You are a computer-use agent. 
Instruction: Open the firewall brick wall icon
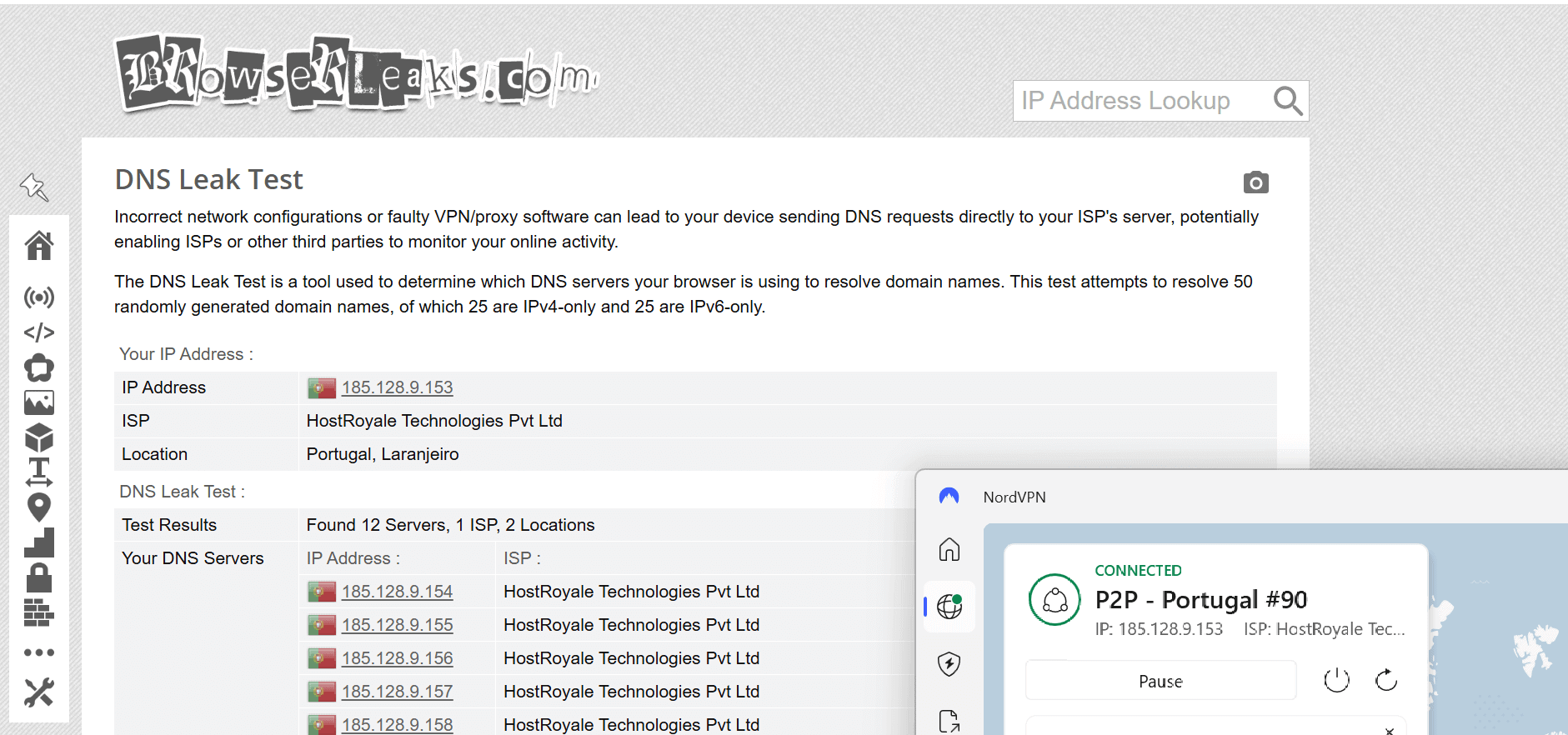click(39, 612)
